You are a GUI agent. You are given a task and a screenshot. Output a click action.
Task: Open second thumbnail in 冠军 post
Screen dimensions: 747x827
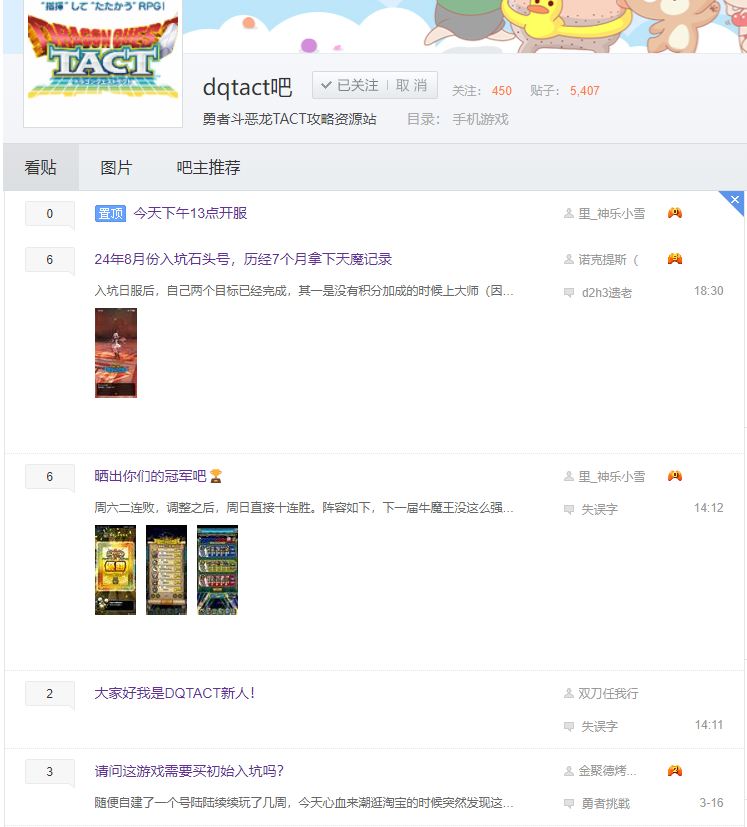click(x=167, y=570)
